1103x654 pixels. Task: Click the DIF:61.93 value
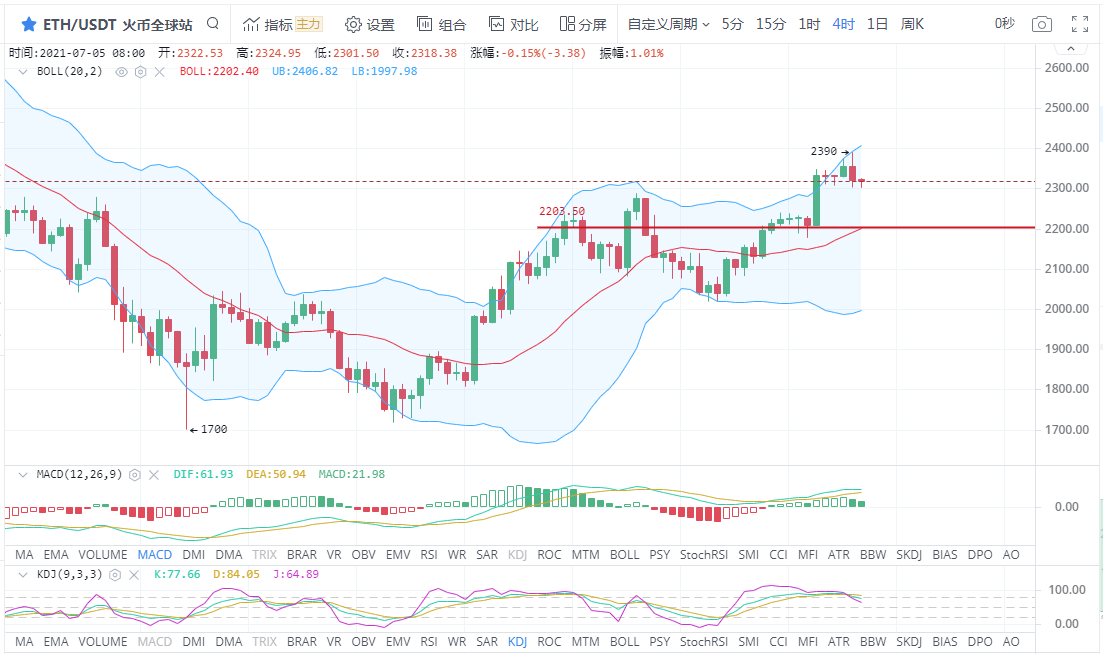click(203, 475)
